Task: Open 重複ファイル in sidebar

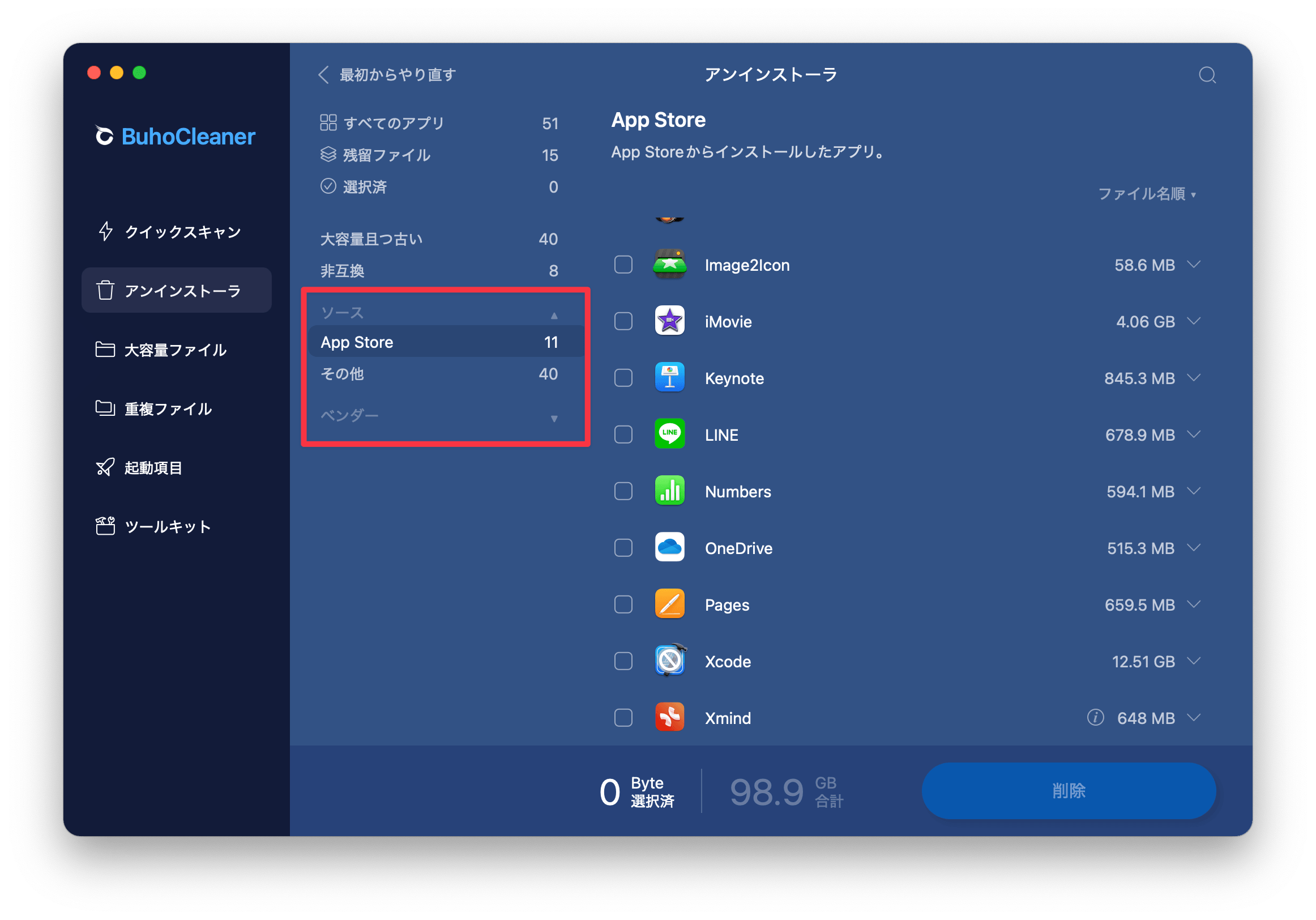Action: click(177, 408)
